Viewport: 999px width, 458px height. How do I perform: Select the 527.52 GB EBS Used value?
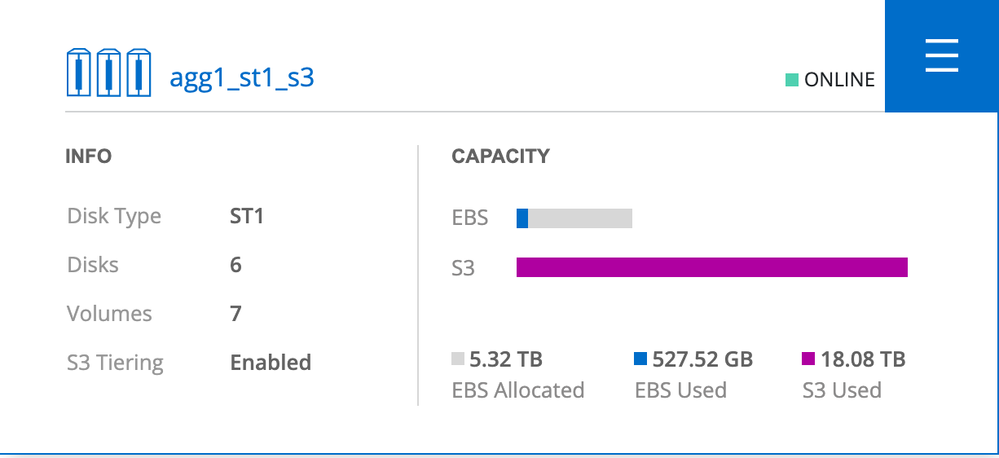pyautogui.click(x=702, y=359)
